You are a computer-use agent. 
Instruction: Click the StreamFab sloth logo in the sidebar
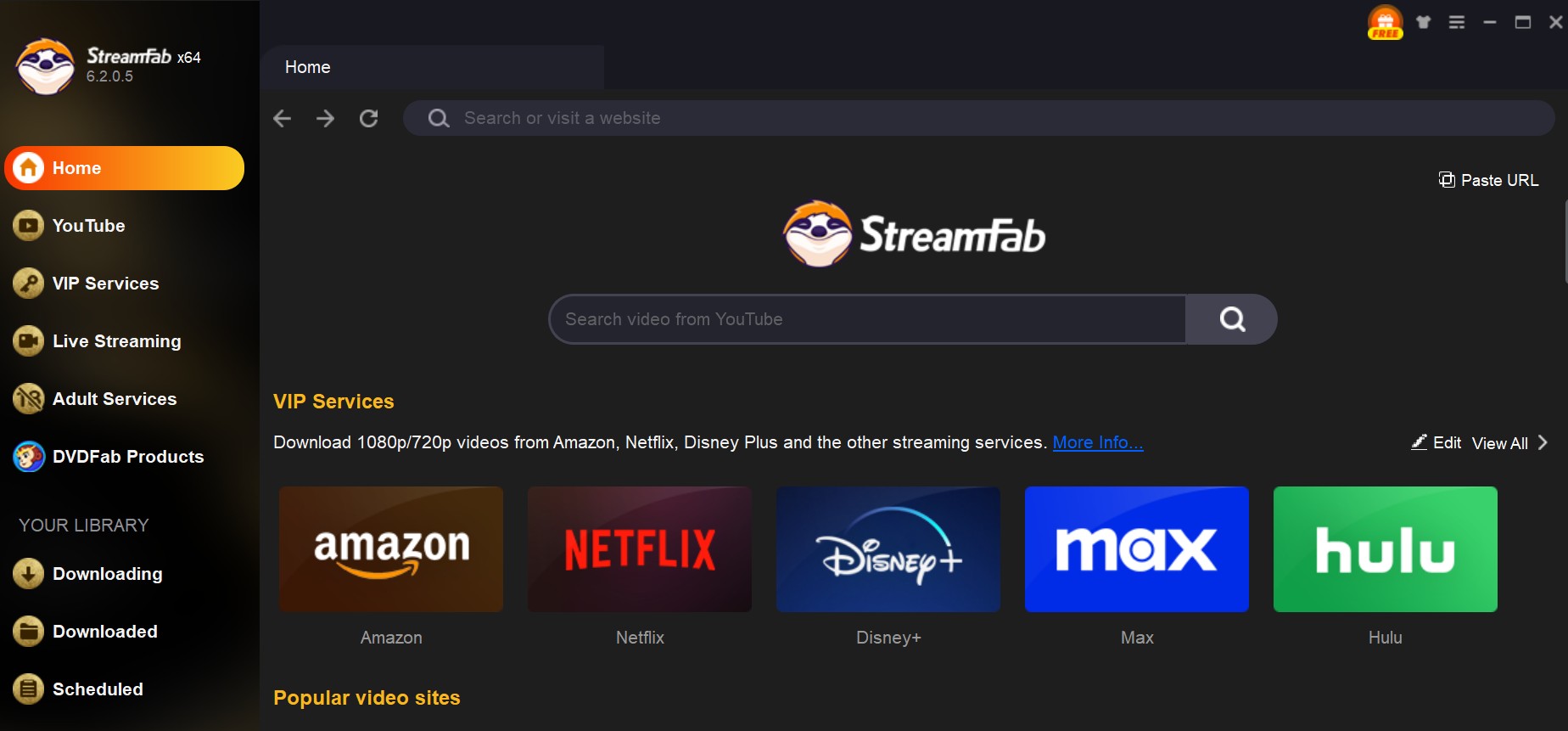tap(46, 66)
